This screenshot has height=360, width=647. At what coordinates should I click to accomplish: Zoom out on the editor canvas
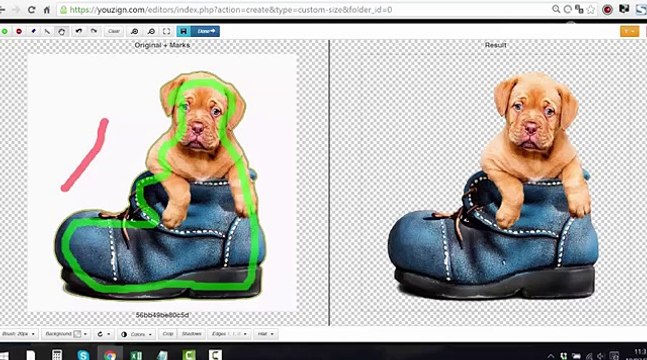click(151, 31)
